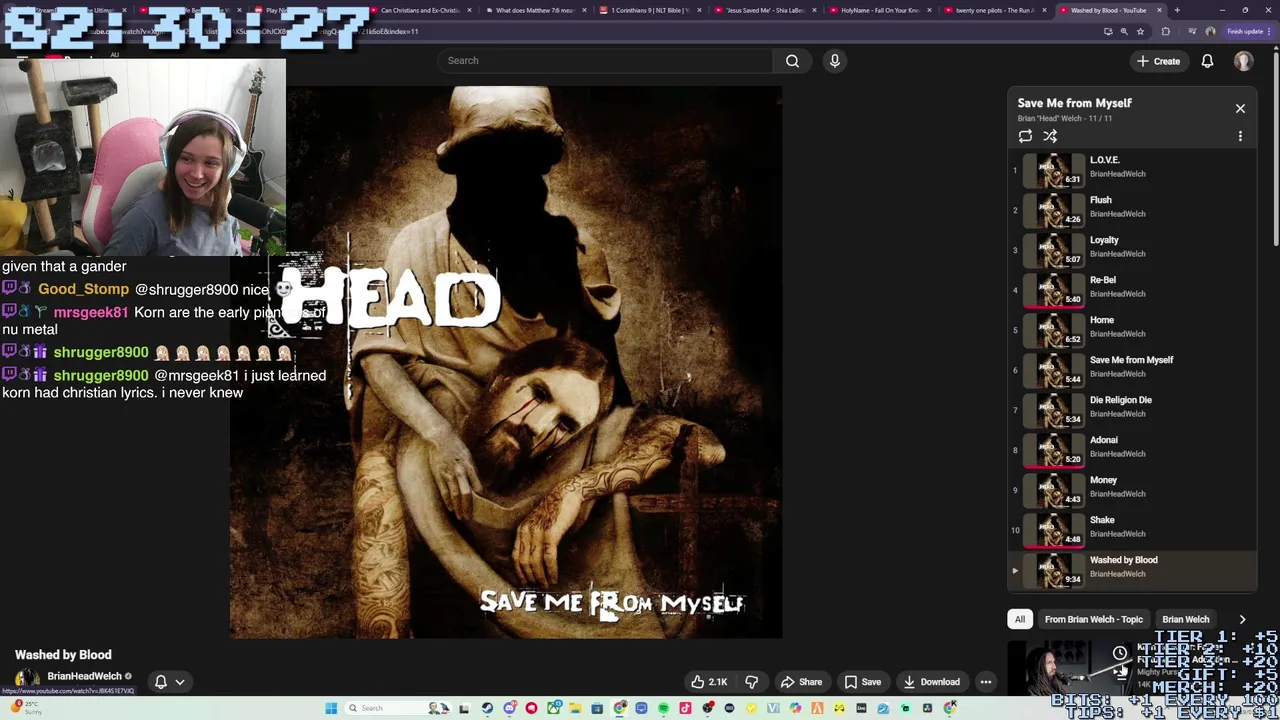Play Flush from the playlist
The height and width of the screenshot is (720, 1280).
(x=1132, y=210)
